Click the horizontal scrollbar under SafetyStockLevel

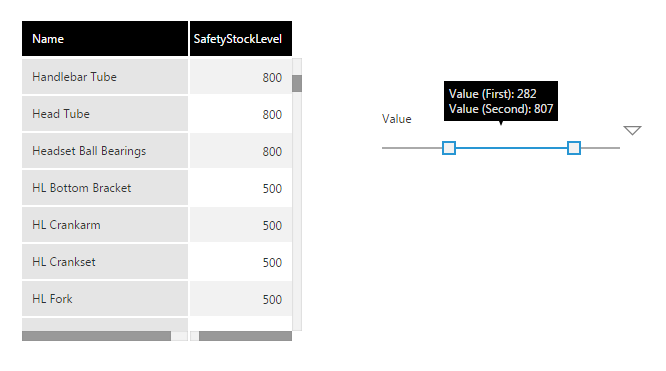coord(245,336)
